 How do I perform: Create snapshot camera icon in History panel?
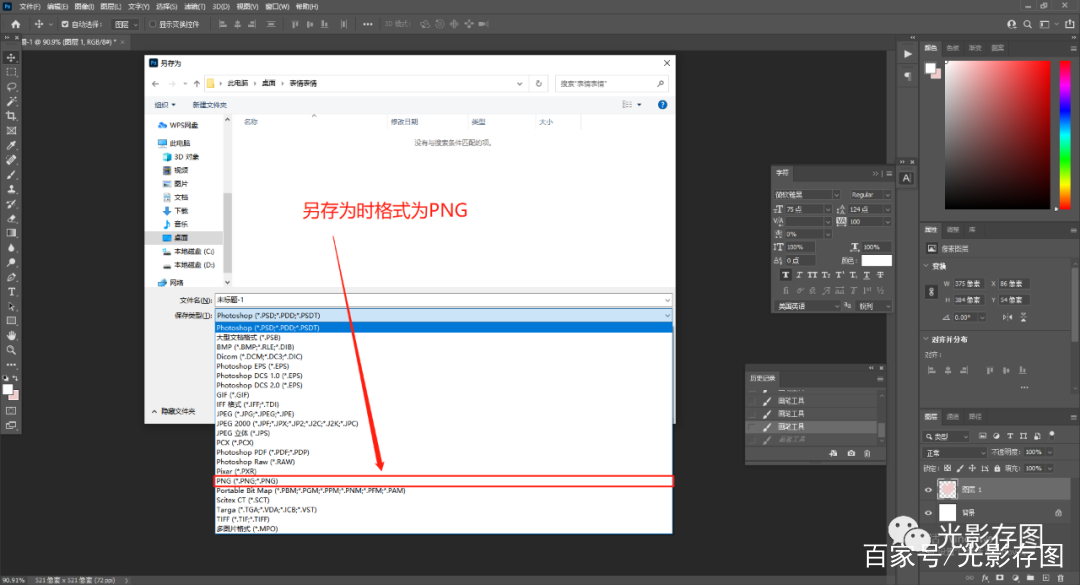(x=851, y=453)
